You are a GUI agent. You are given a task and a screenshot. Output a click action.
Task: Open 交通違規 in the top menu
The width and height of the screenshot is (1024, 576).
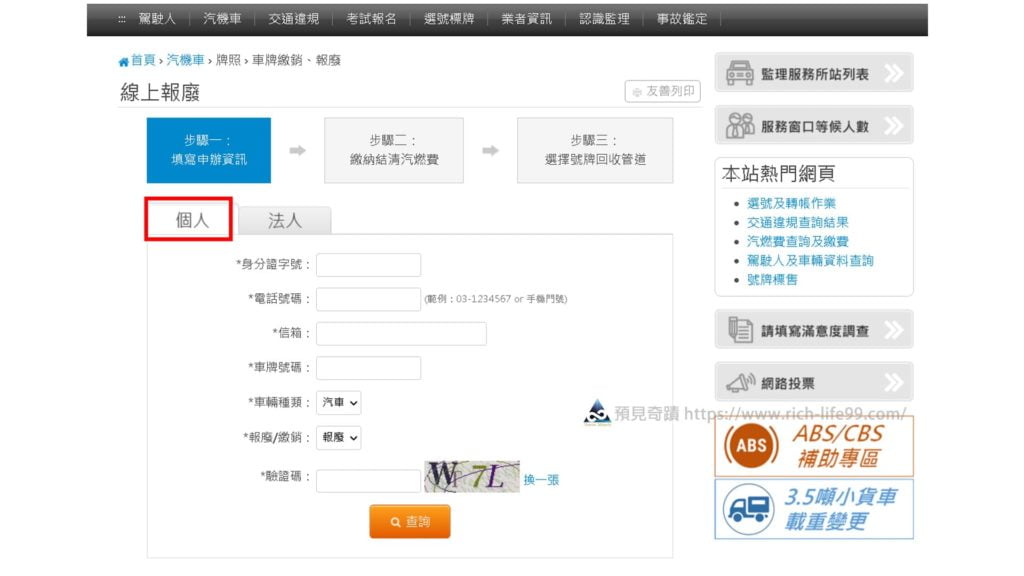(294, 19)
